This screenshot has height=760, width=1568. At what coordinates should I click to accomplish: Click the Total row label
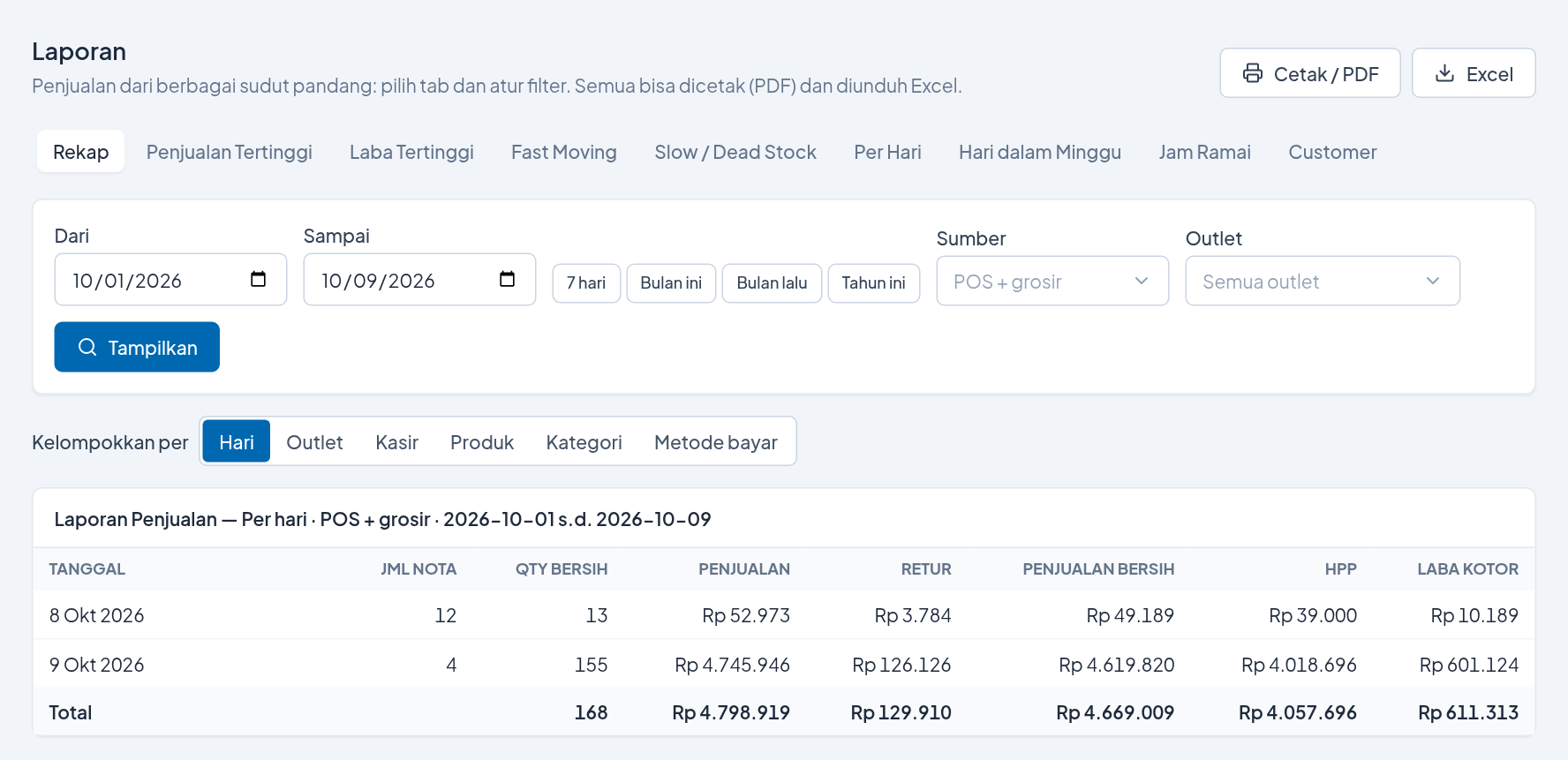(70, 712)
